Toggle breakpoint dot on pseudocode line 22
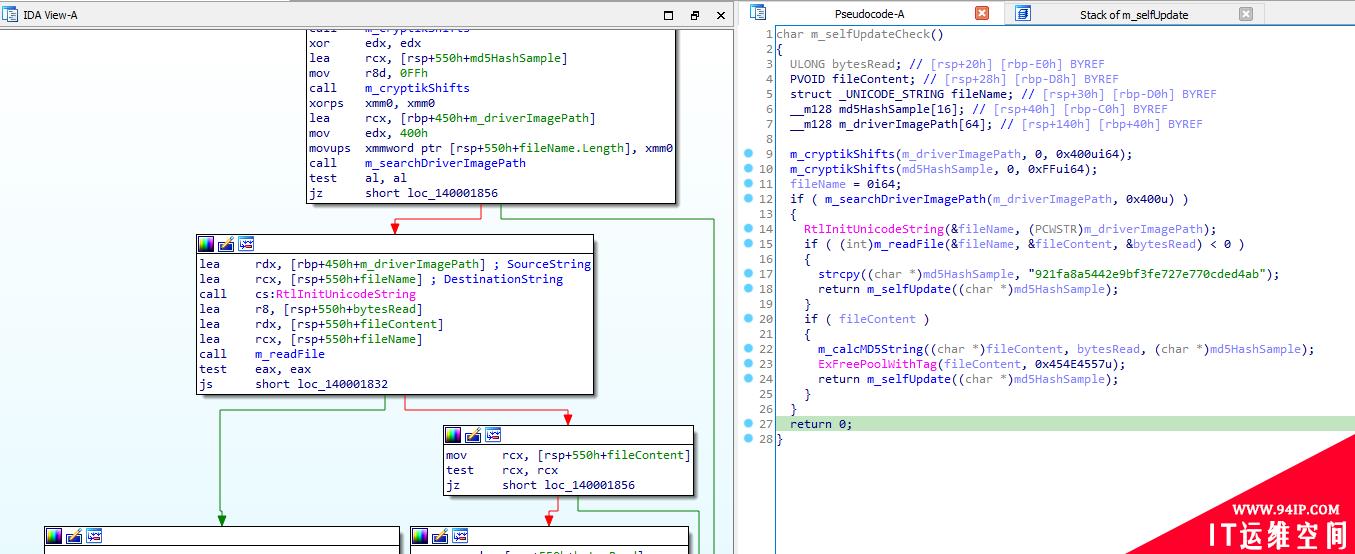Image resolution: width=1355 pixels, height=554 pixels. tap(749, 349)
